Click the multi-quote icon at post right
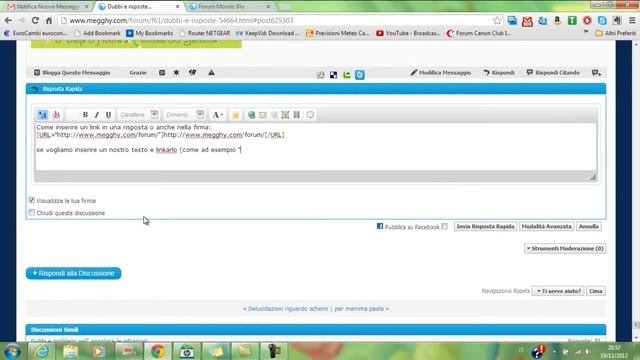The image size is (640, 360). tap(596, 73)
